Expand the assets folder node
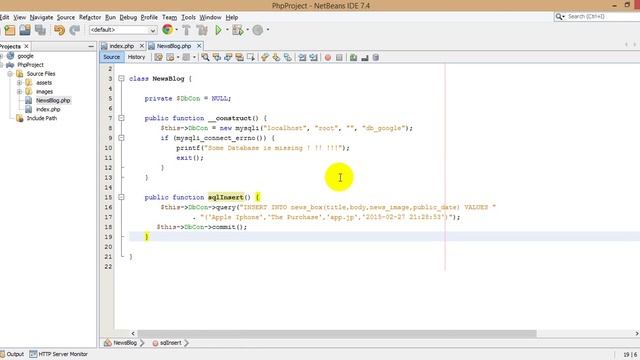The height and width of the screenshot is (360, 640). tap(19, 82)
